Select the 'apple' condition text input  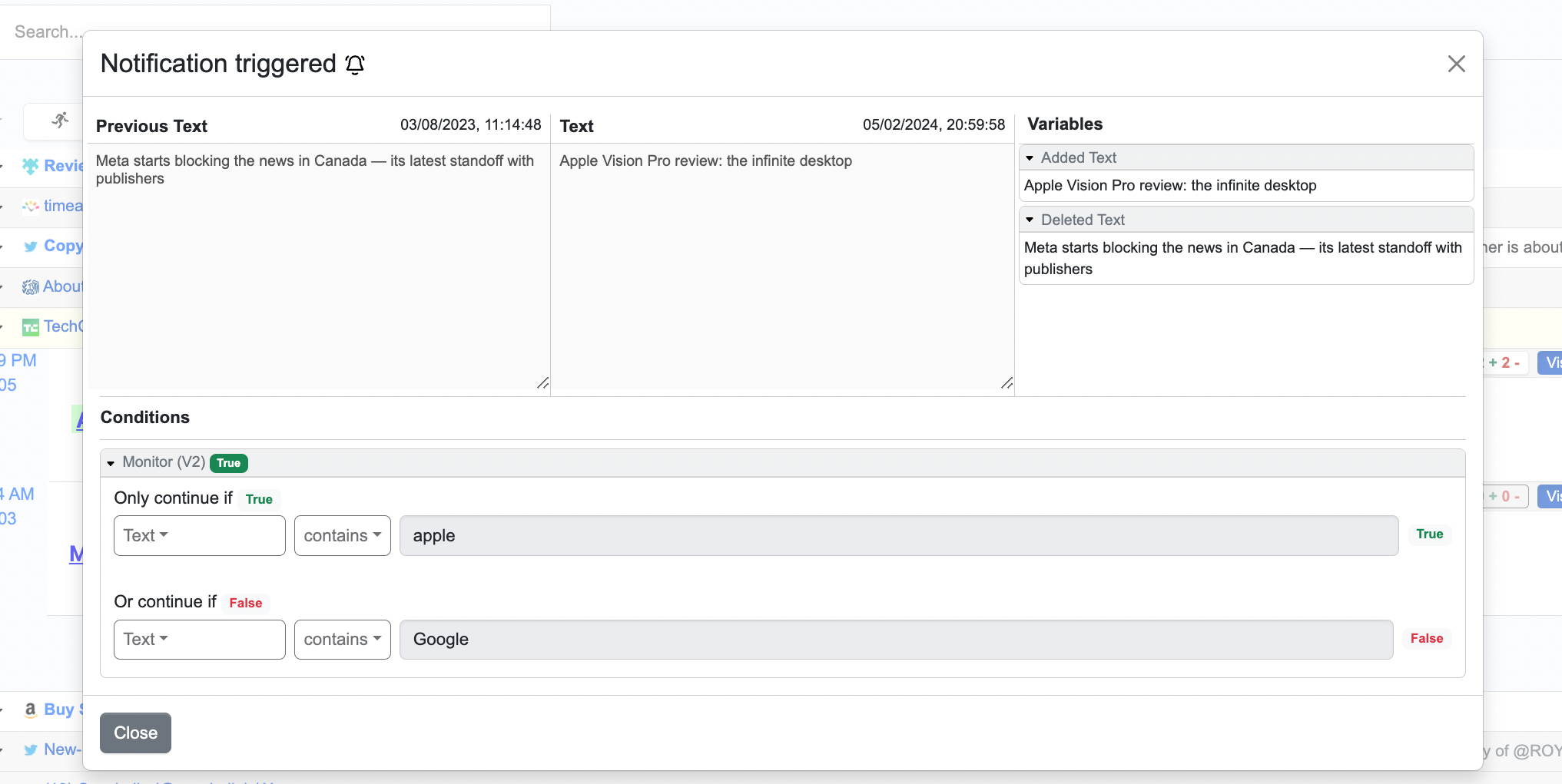pos(897,535)
